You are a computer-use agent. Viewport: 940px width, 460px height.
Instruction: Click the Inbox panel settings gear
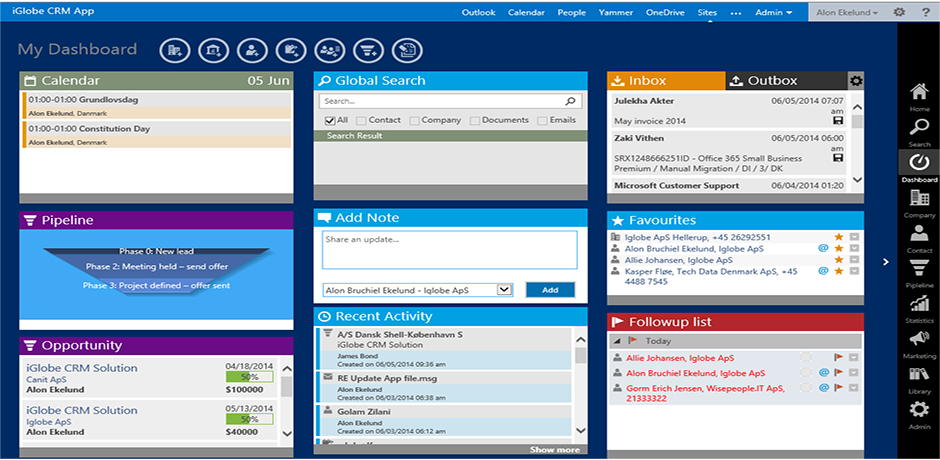[x=856, y=81]
